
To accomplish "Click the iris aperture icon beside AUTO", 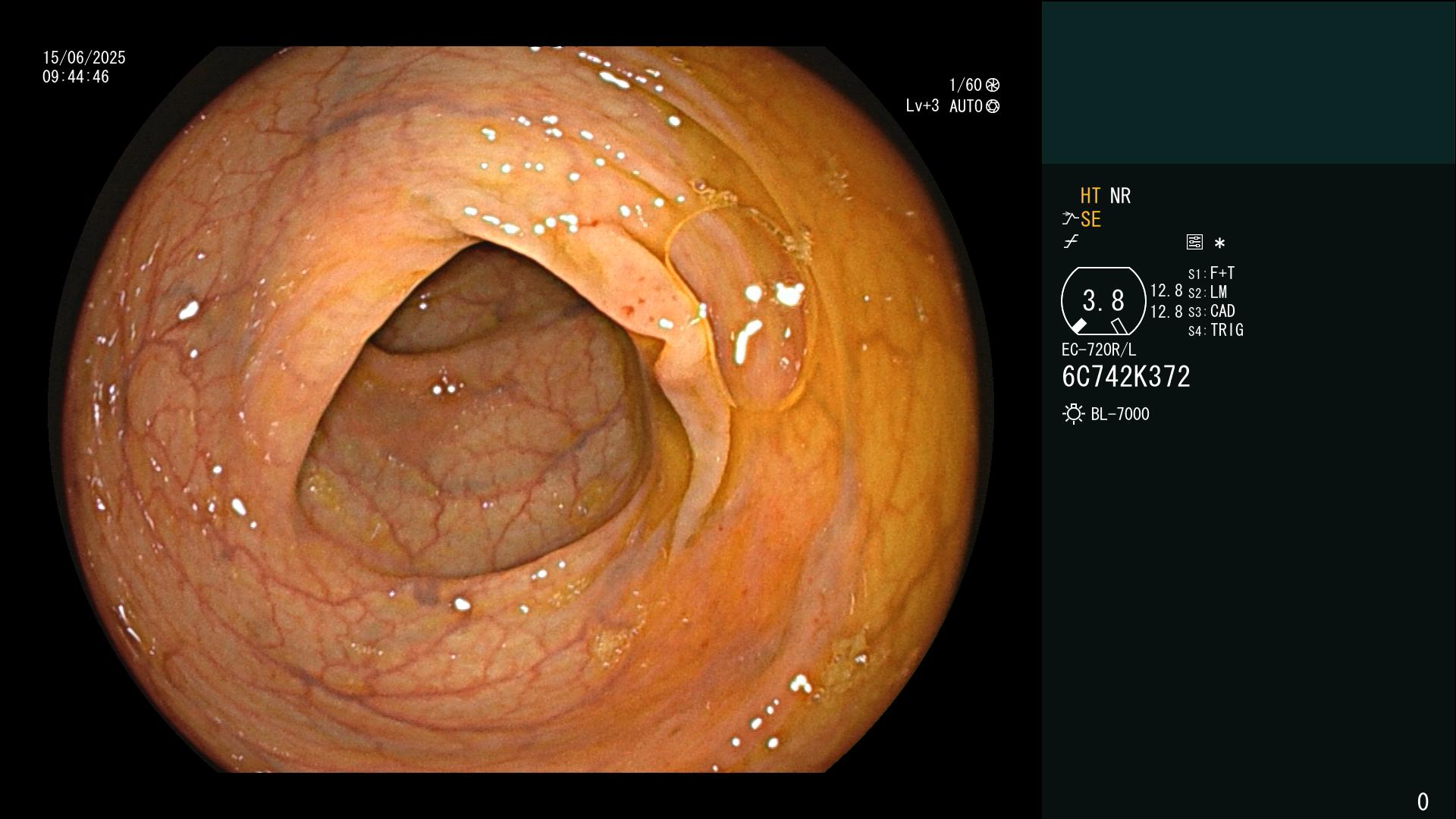I will point(993,106).
